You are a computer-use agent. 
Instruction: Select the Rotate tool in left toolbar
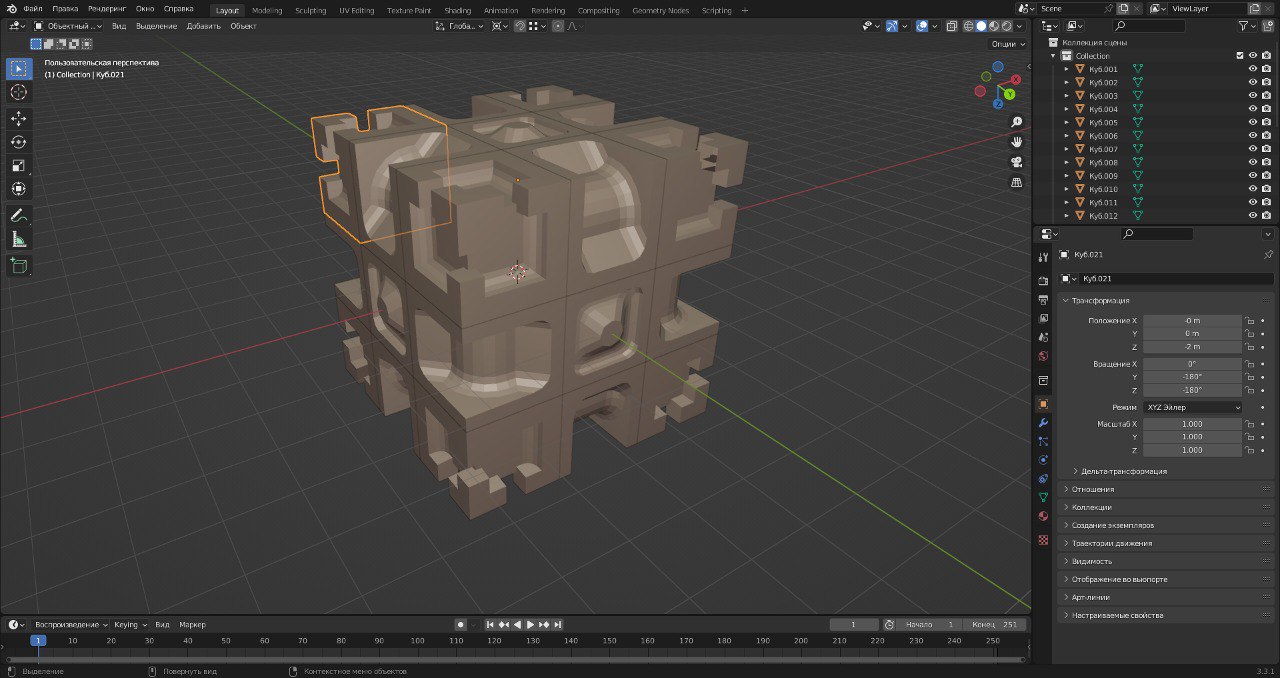tap(18, 142)
